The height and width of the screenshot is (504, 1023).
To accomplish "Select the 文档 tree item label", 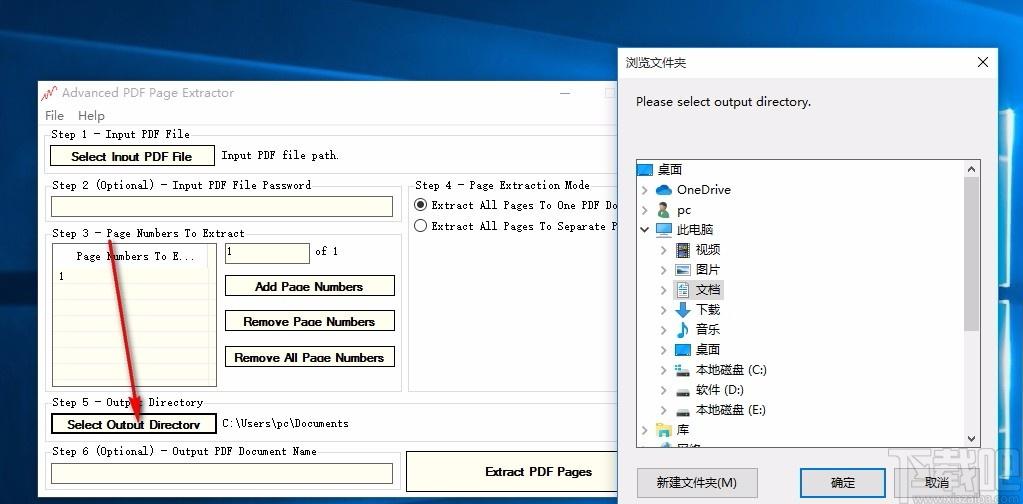I will tap(708, 289).
